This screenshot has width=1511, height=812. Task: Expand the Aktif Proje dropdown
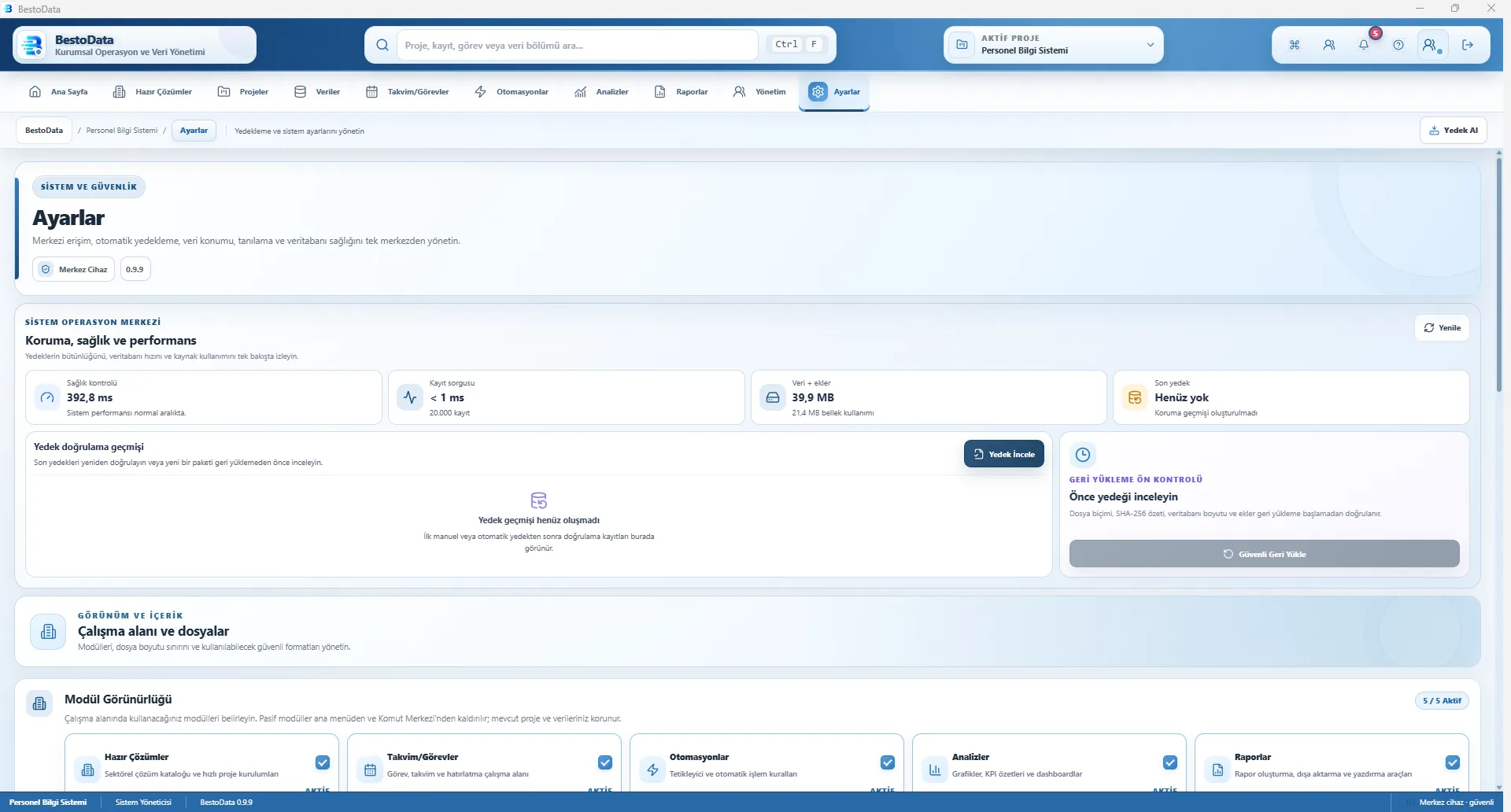[1054, 45]
